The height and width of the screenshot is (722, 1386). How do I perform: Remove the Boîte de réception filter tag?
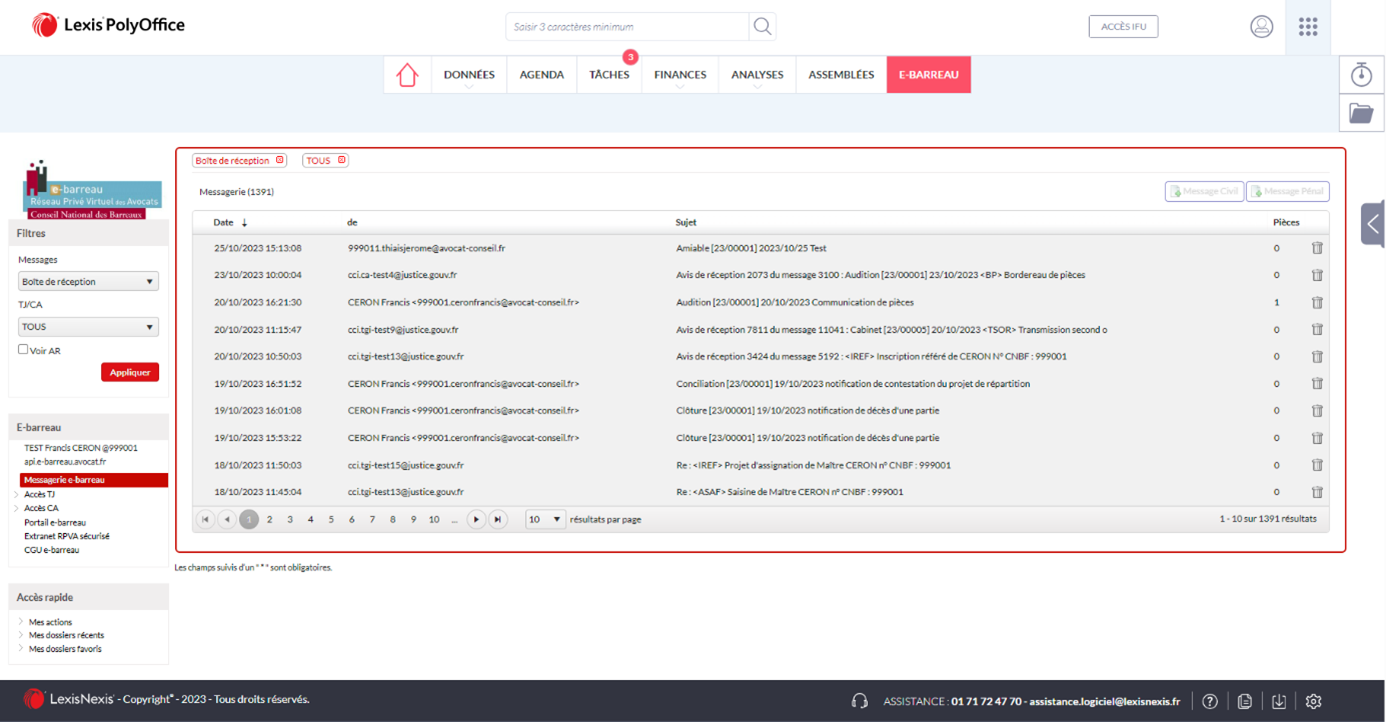(x=280, y=160)
